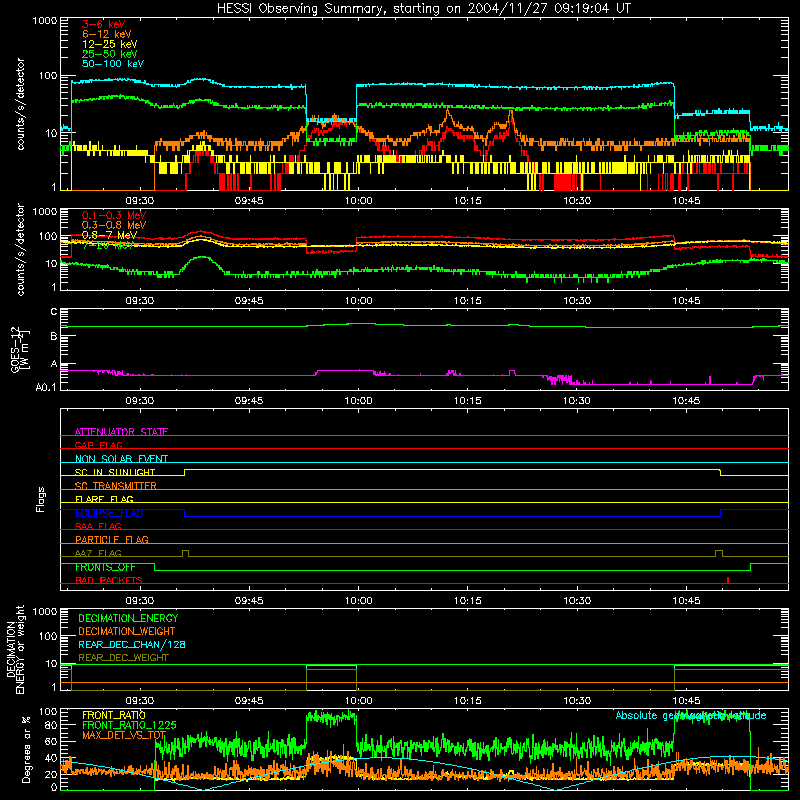
Task: Pick the yellow 12-25 keV legend label
Action: click(x=109, y=44)
